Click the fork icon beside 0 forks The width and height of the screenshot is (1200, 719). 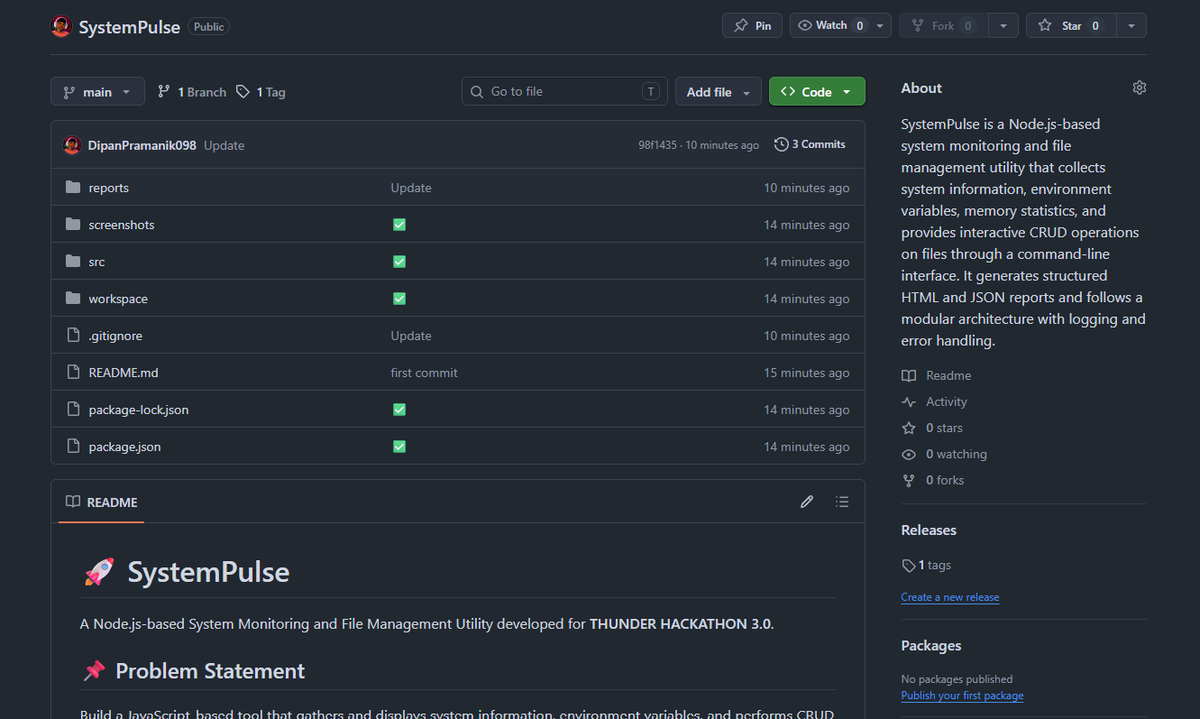908,480
